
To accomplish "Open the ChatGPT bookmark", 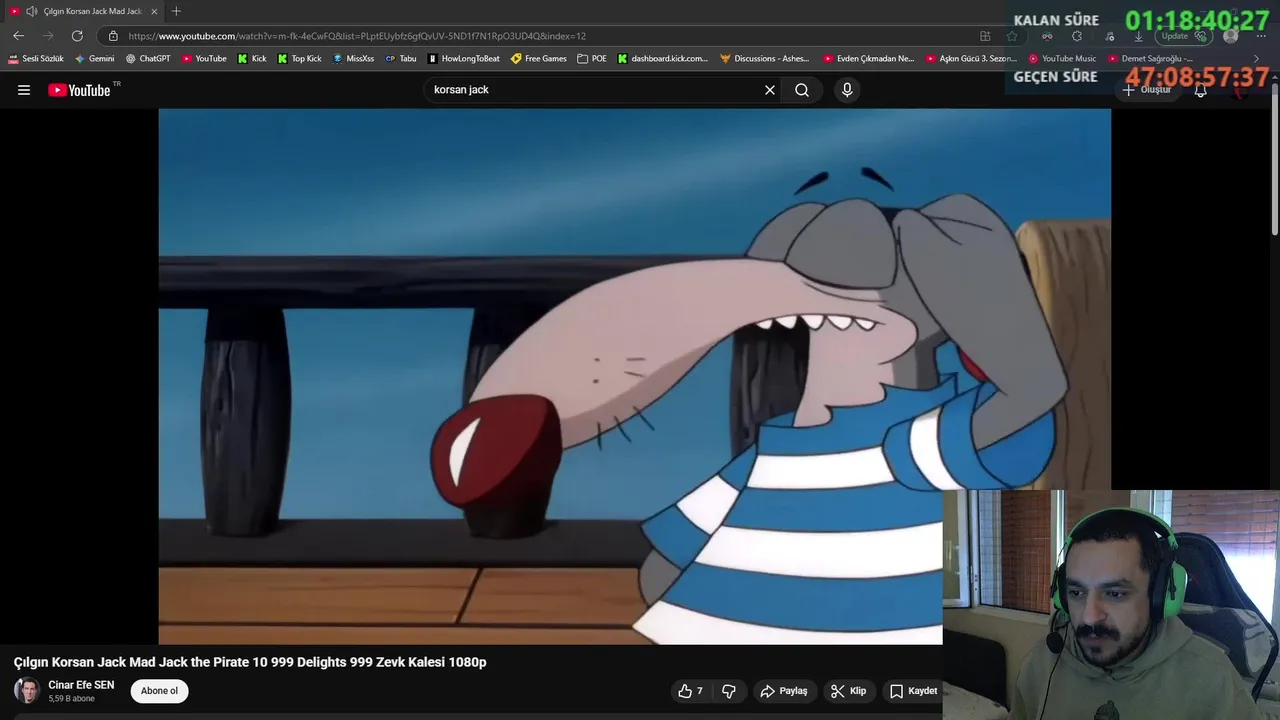I will click(148, 59).
